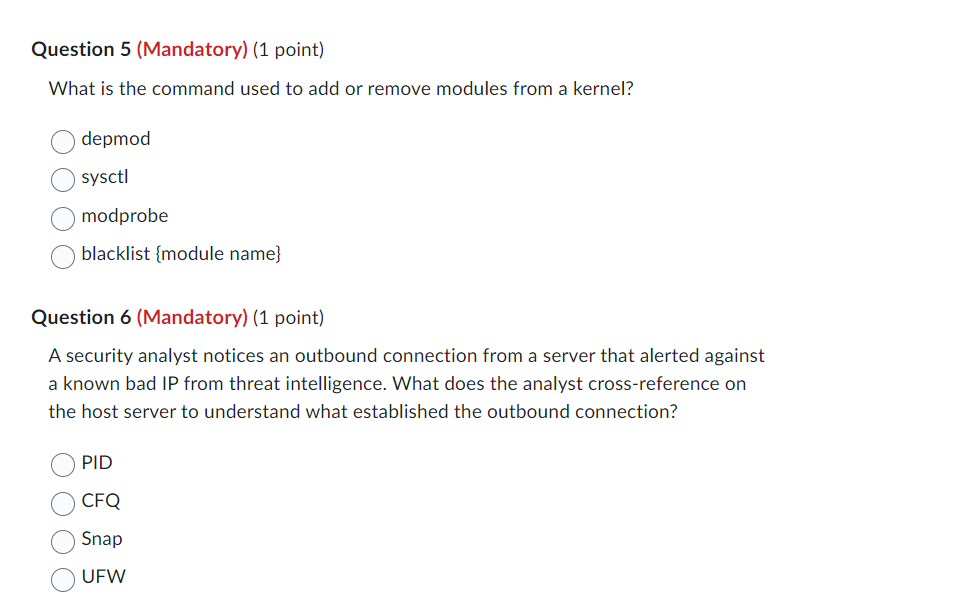Click the Question 5 heading
Image resolution: width=962 pixels, height=607 pixels.
pyautogui.click(x=176, y=48)
